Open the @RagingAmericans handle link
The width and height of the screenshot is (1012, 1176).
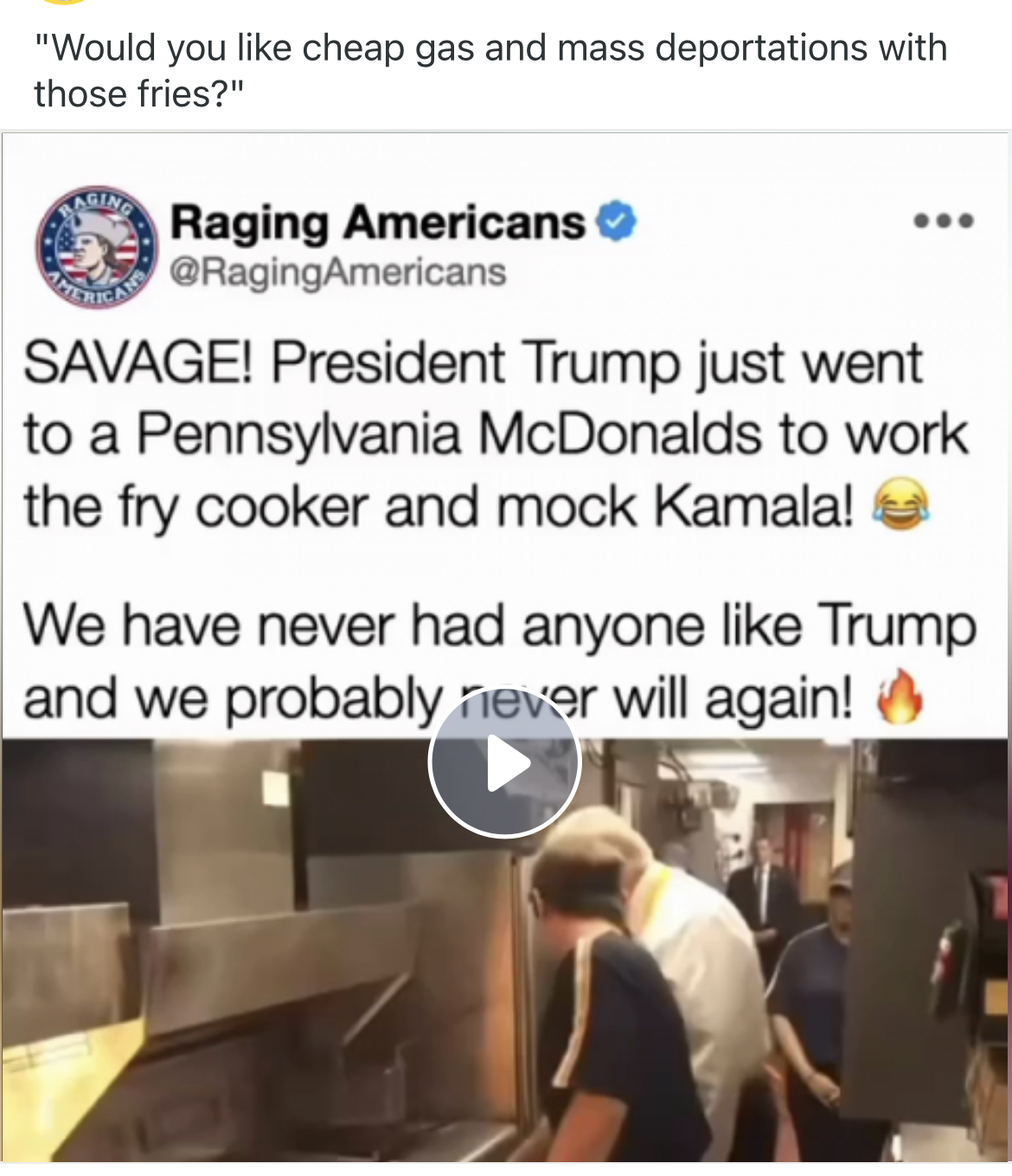(338, 273)
